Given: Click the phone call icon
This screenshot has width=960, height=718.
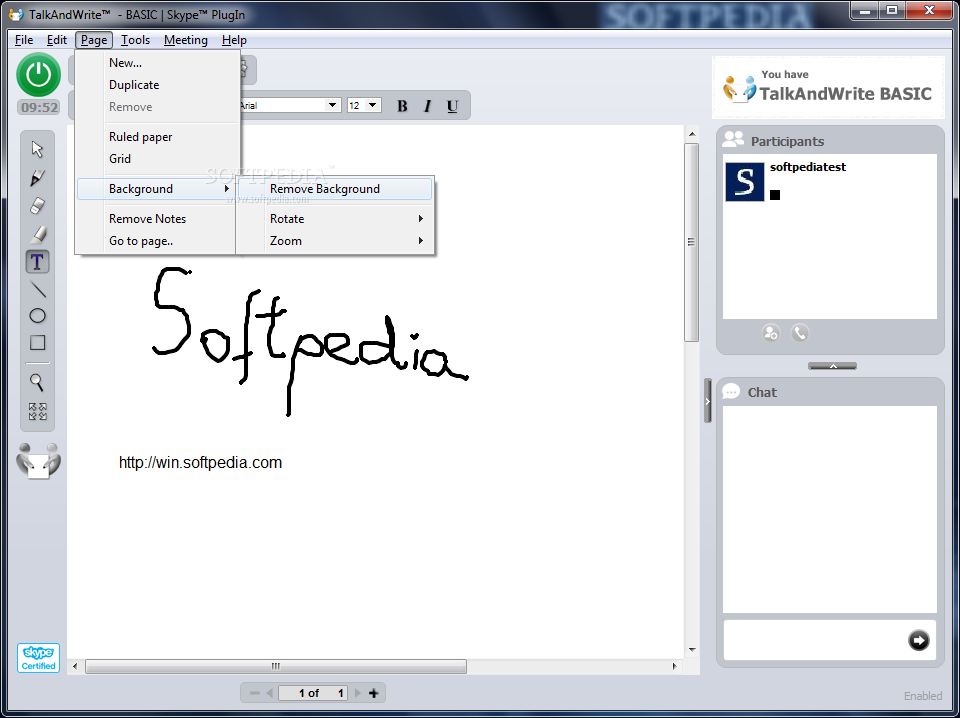Looking at the screenshot, I should (x=800, y=333).
